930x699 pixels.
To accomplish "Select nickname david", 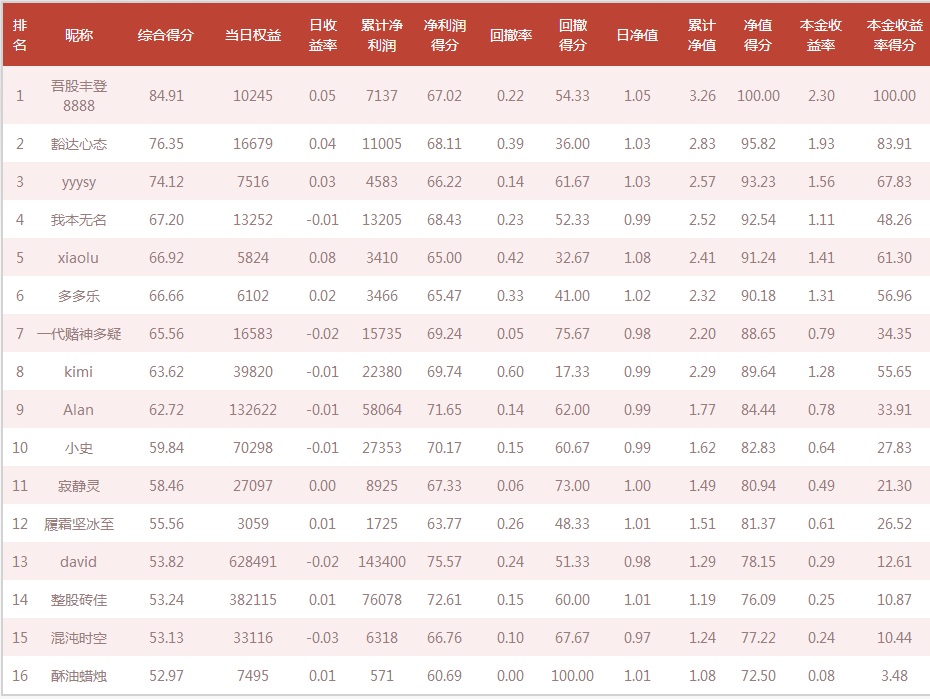I will click(x=78, y=561).
